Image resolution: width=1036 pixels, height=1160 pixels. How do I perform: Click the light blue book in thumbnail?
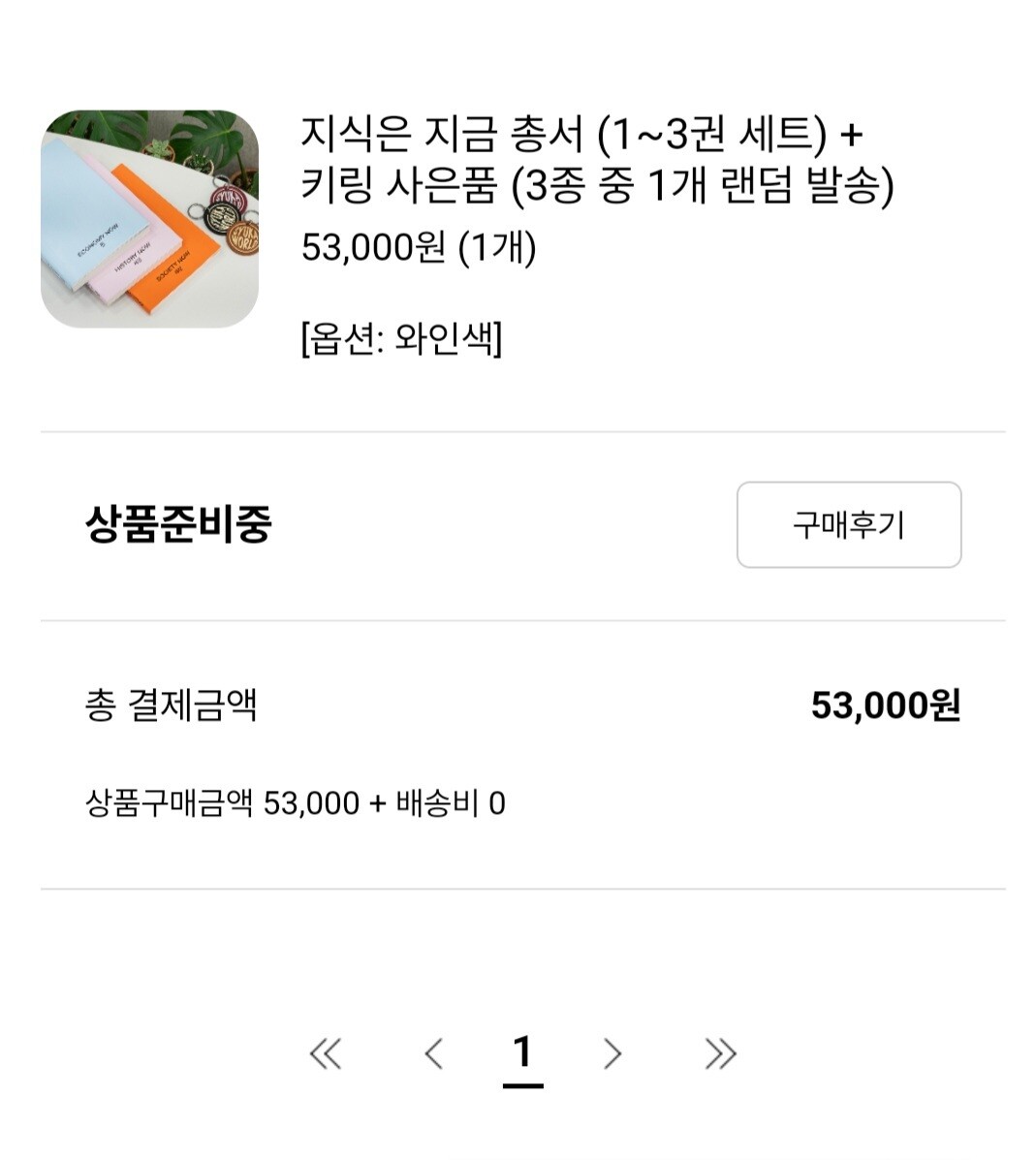point(87,214)
